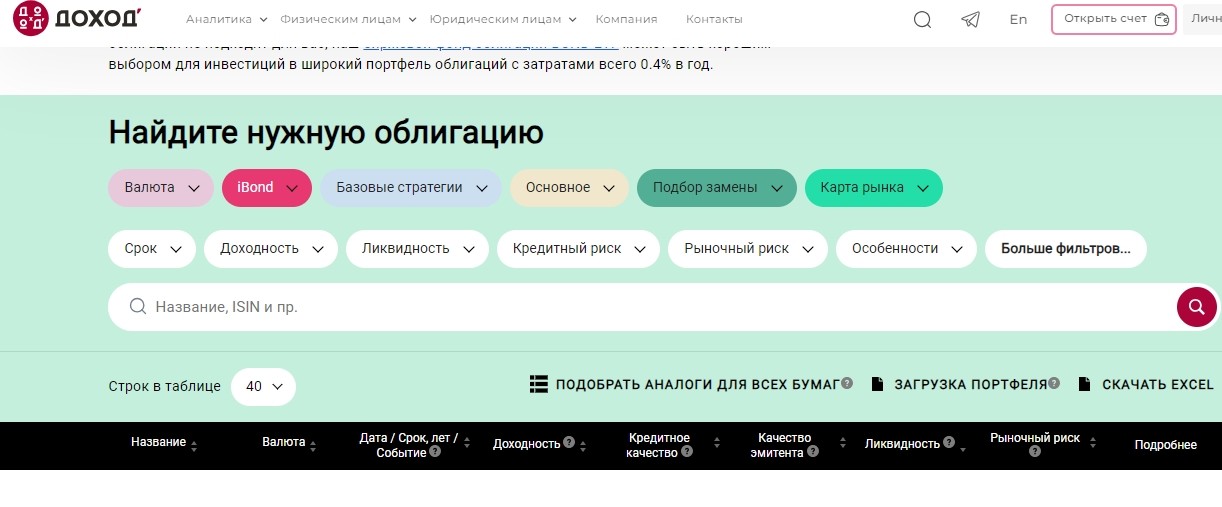The width and height of the screenshot is (1222, 507).
Task: Open the iBond filter dropdown
Action: coord(267,188)
